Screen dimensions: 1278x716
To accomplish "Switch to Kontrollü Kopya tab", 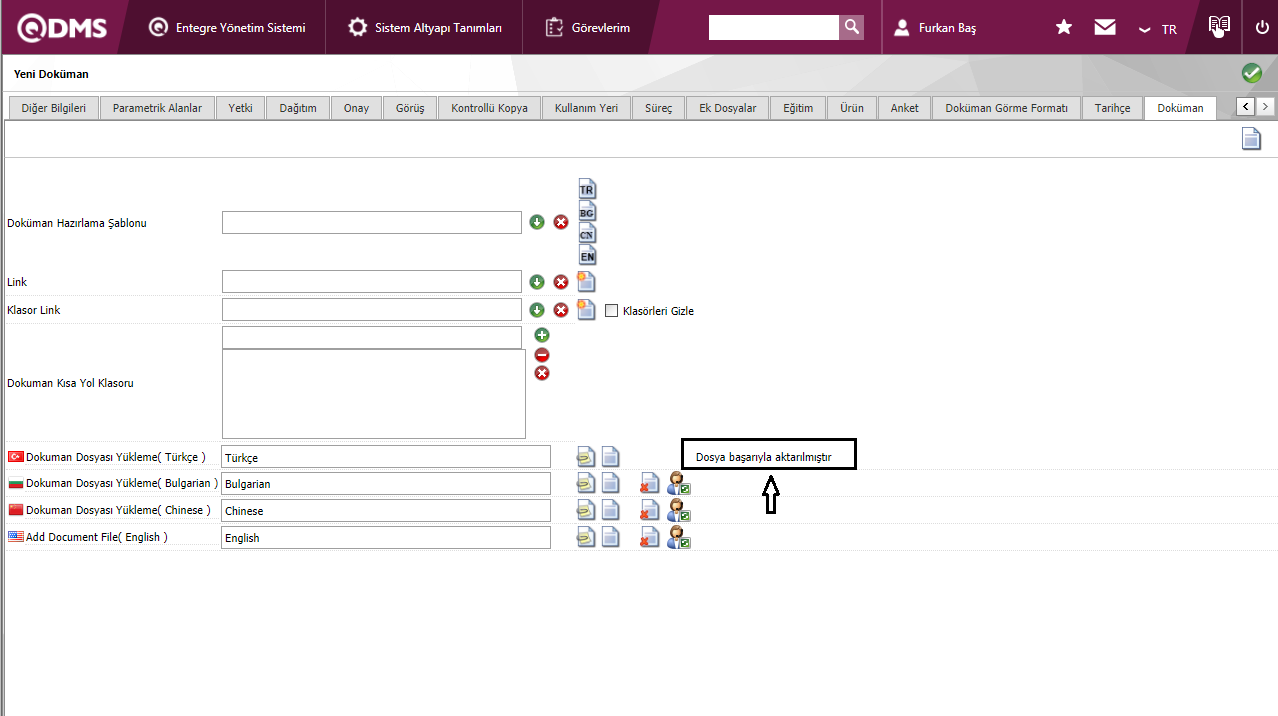I will 489,108.
